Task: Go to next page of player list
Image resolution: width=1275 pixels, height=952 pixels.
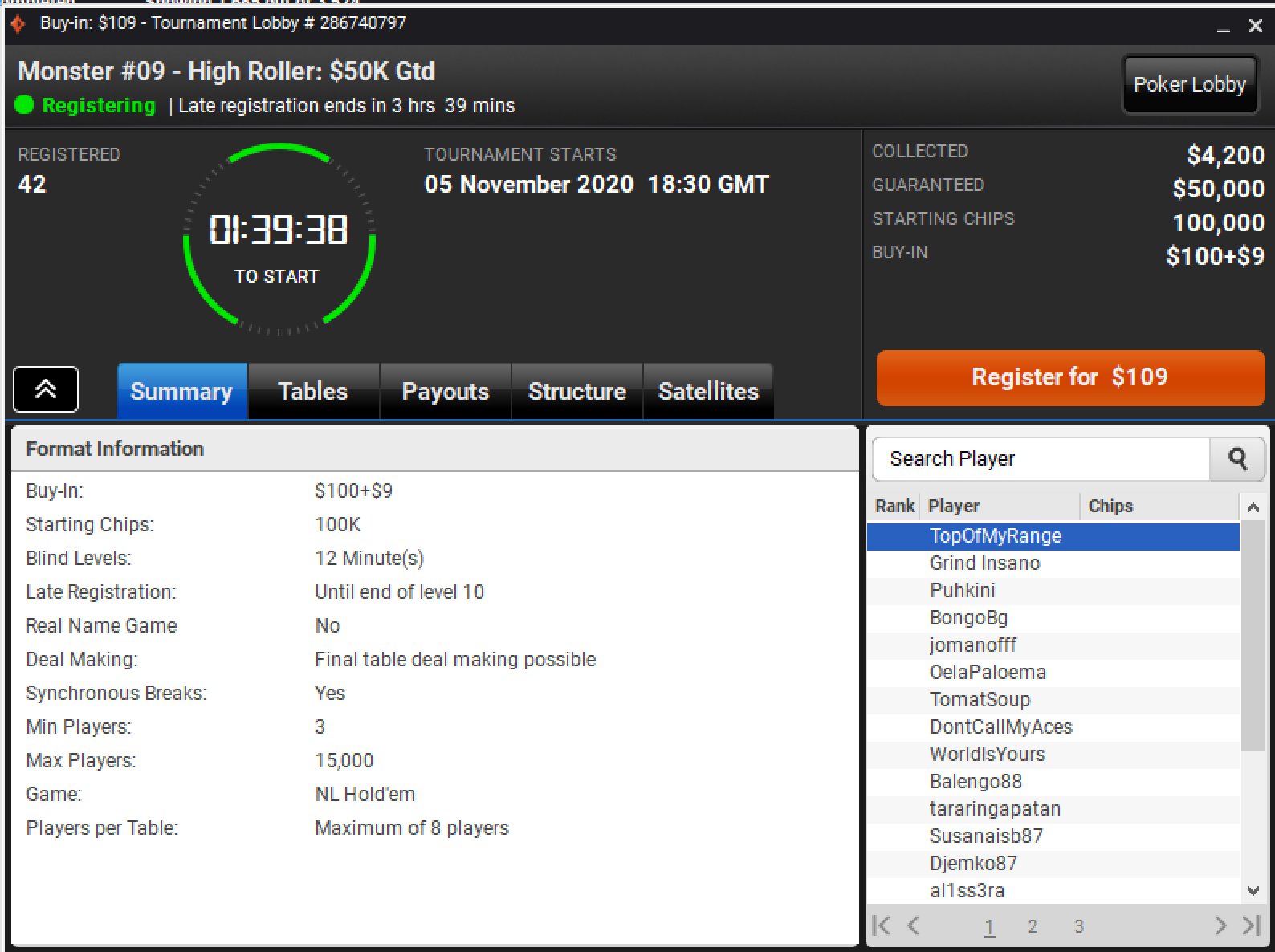Action: 1220,926
